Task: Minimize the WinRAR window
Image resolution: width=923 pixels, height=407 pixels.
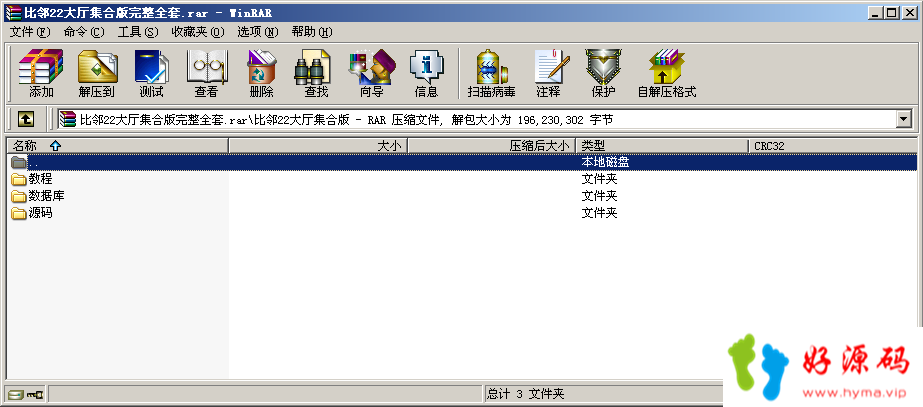Action: pyautogui.click(x=876, y=12)
